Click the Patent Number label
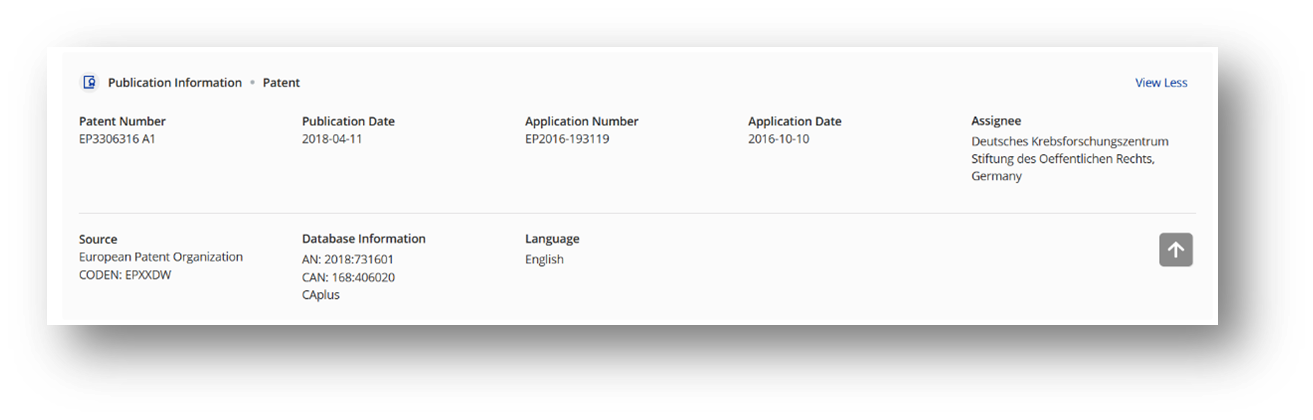 coord(122,121)
